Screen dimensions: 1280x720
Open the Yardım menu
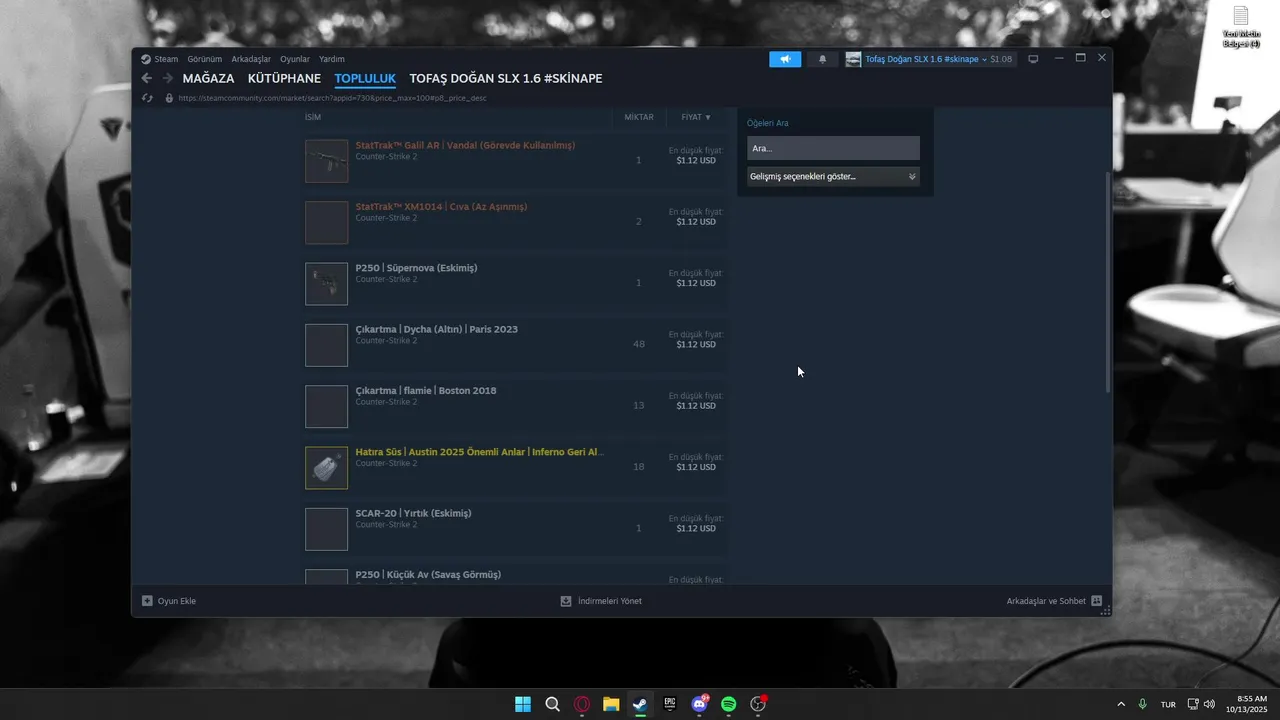click(332, 59)
